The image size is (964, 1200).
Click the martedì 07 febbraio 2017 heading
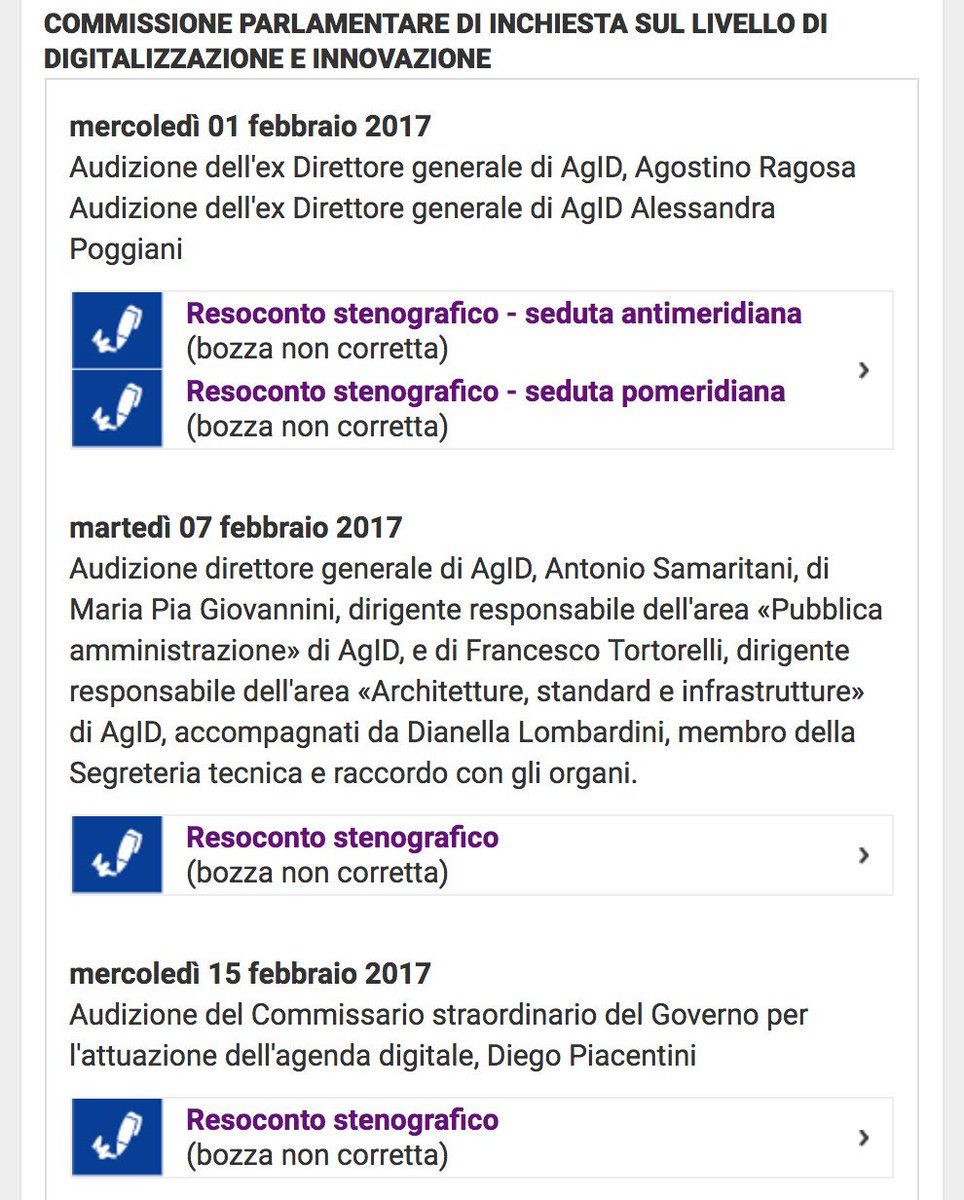(236, 527)
